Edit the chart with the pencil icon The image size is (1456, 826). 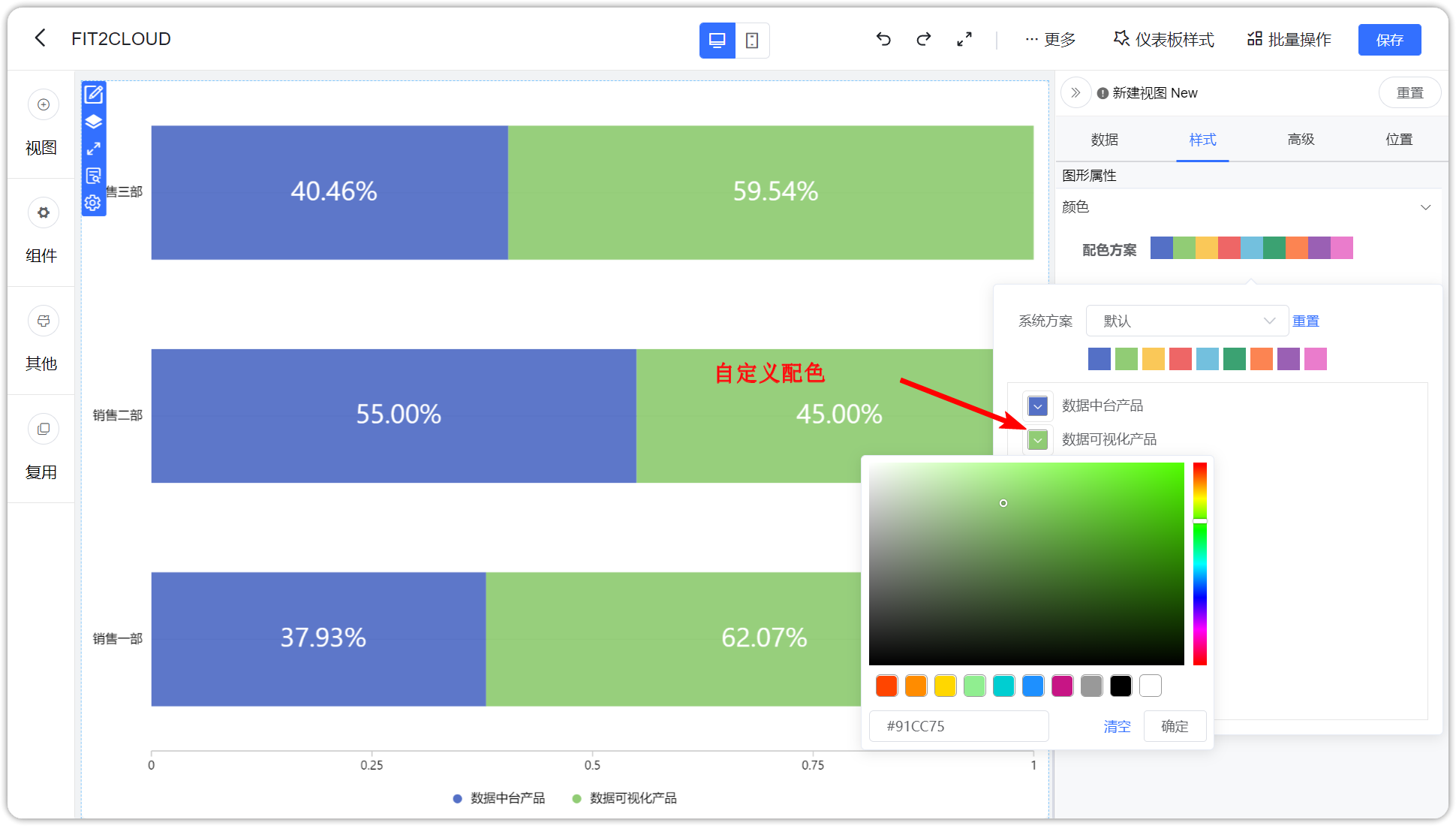point(94,95)
